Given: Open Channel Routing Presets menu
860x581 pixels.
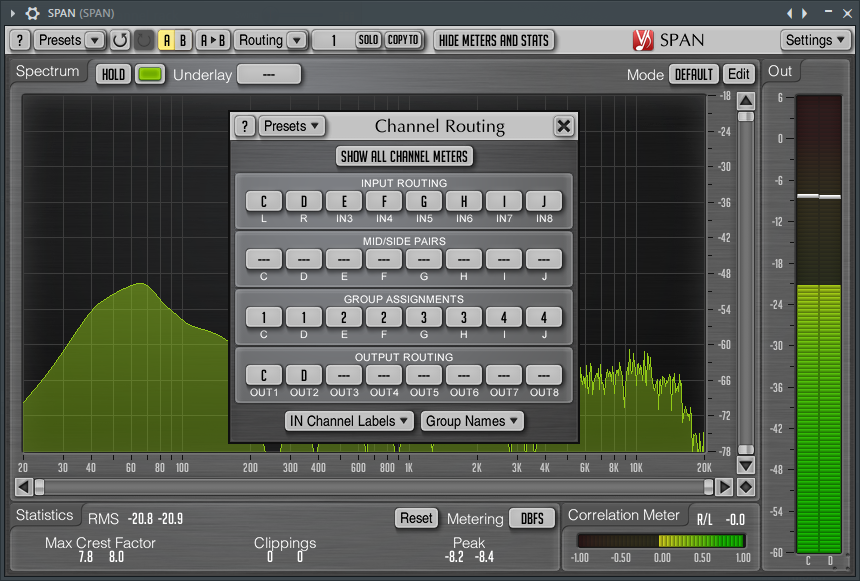Looking at the screenshot, I should pyautogui.click(x=291, y=126).
